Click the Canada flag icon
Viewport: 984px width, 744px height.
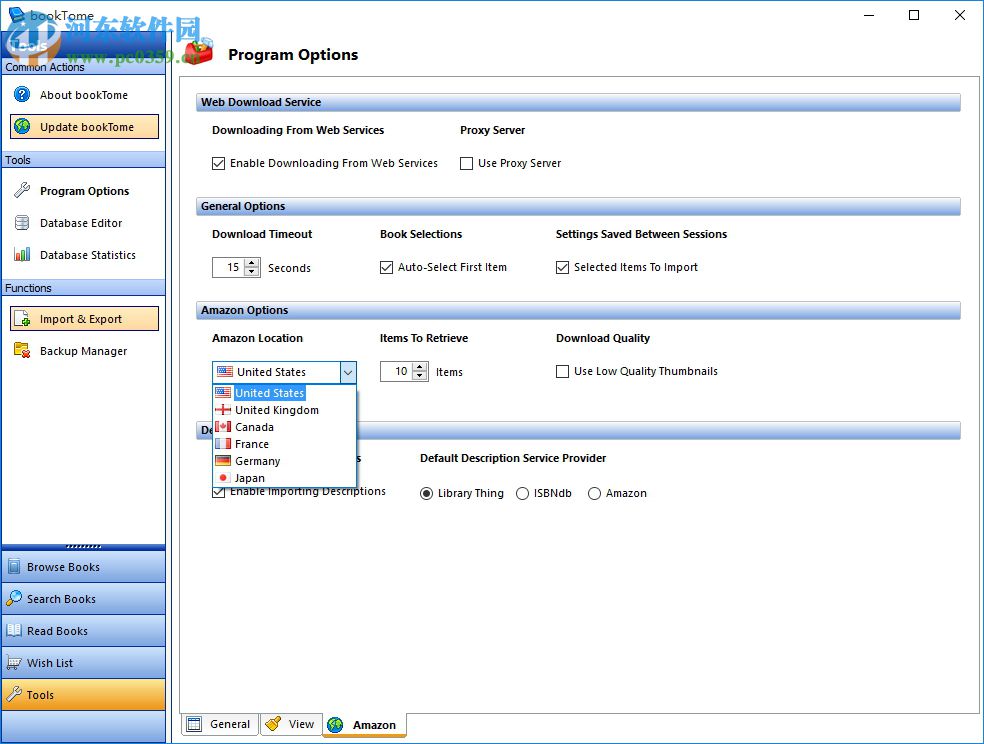pyautogui.click(x=223, y=427)
